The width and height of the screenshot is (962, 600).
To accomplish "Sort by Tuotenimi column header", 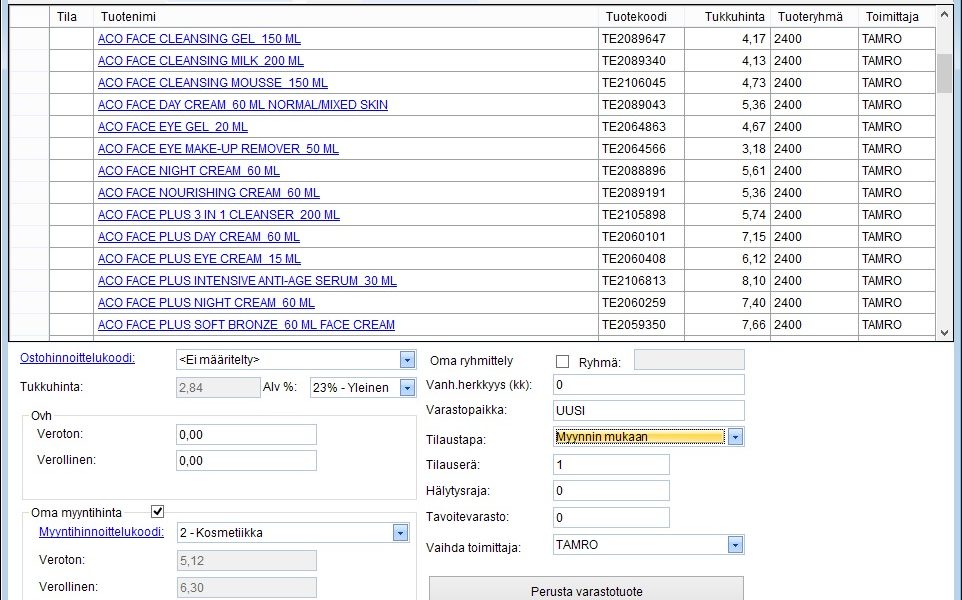I will [x=345, y=17].
